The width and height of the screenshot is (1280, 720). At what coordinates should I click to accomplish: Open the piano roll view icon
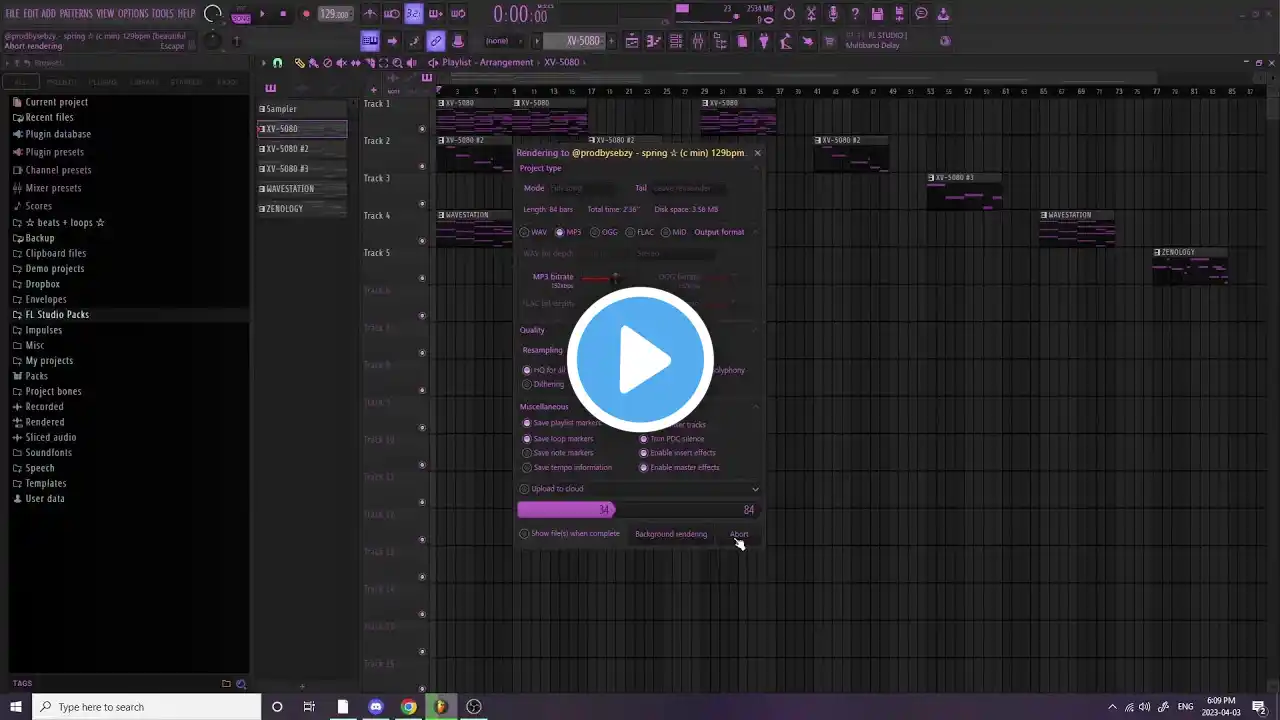(654, 41)
